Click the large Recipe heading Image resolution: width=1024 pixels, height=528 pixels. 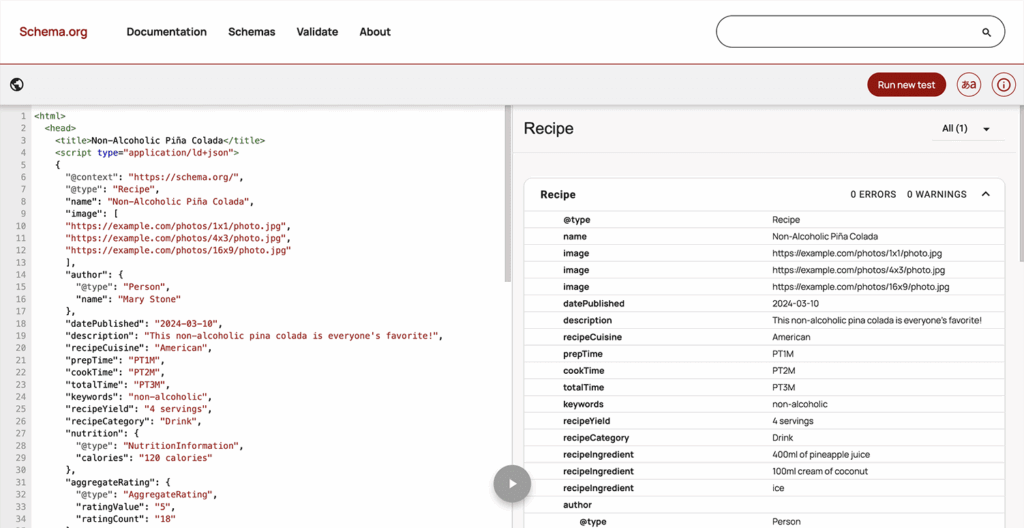(549, 128)
